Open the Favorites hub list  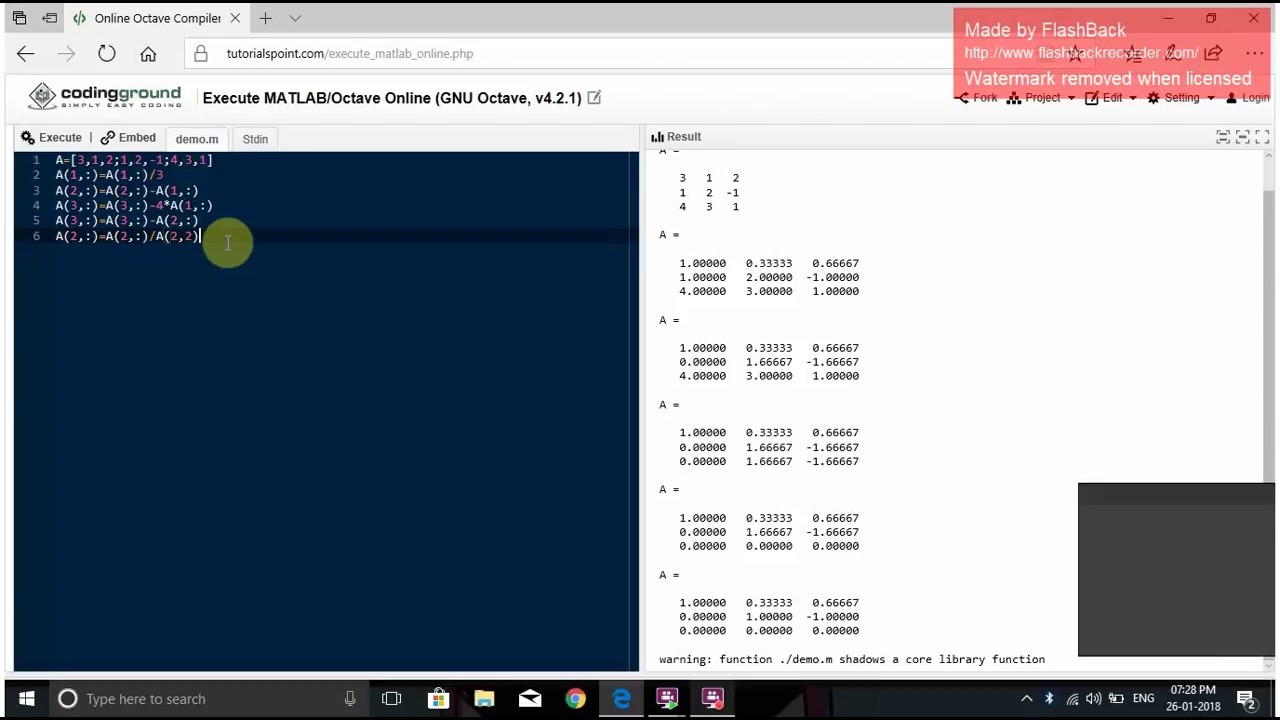click(x=1132, y=53)
